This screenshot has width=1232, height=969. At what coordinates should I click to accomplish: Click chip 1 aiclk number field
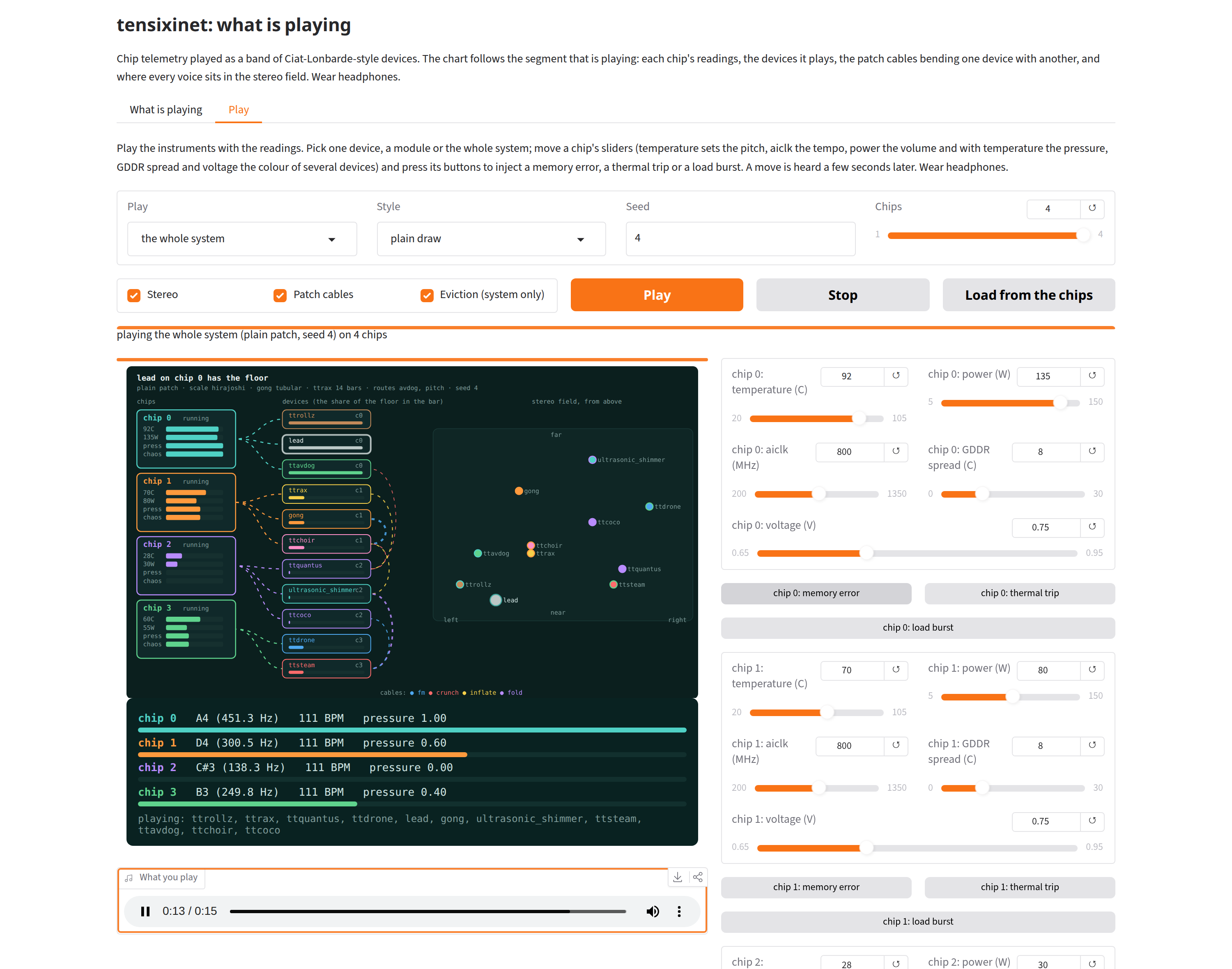(x=849, y=746)
